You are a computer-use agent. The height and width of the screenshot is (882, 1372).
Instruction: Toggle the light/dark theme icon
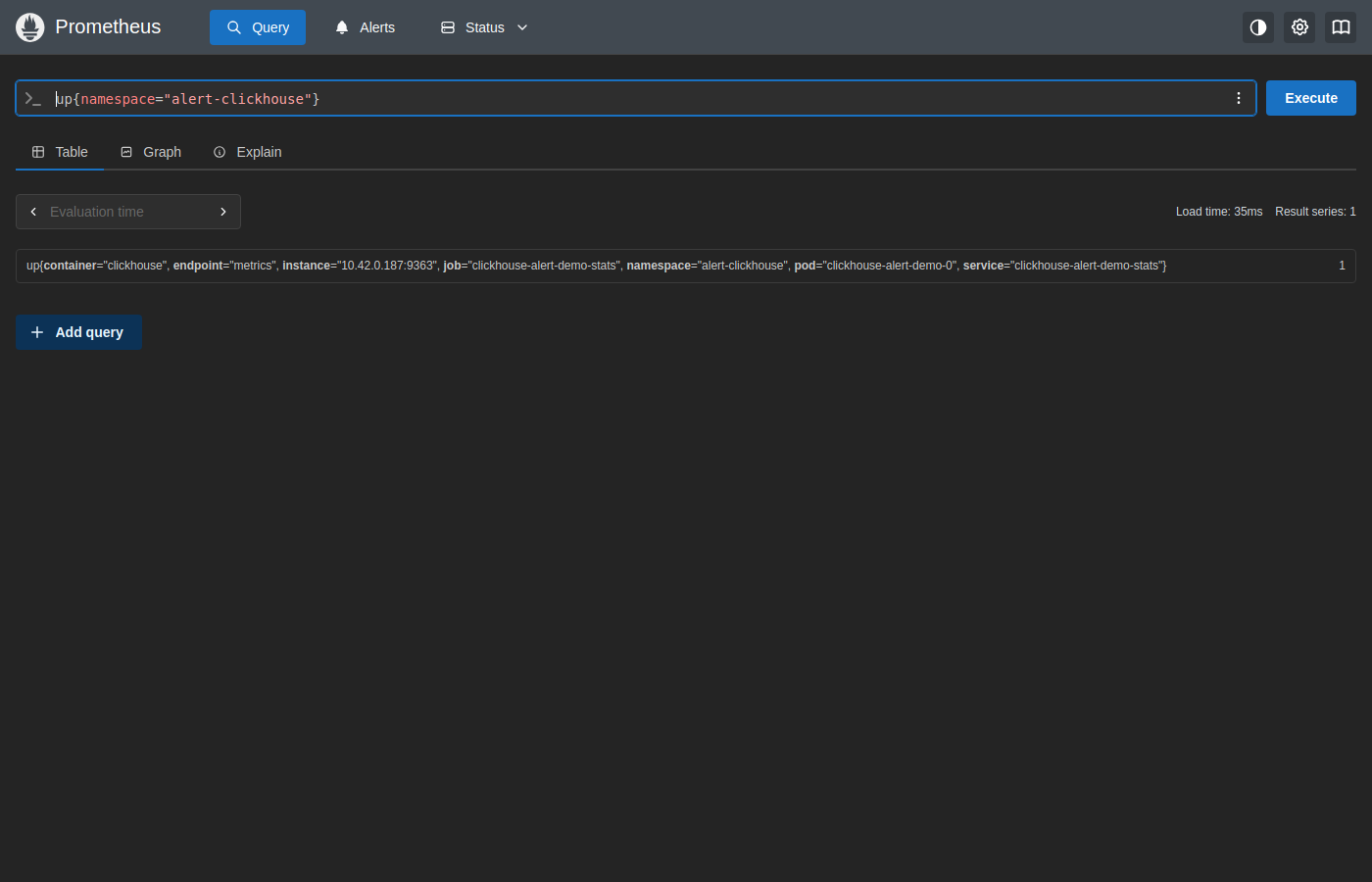(1258, 27)
